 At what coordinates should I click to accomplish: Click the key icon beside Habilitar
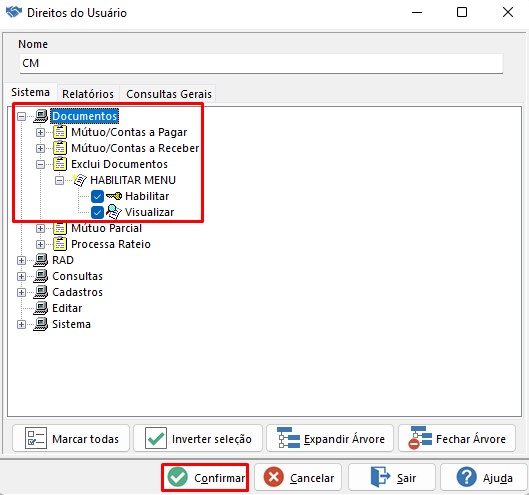[114, 196]
